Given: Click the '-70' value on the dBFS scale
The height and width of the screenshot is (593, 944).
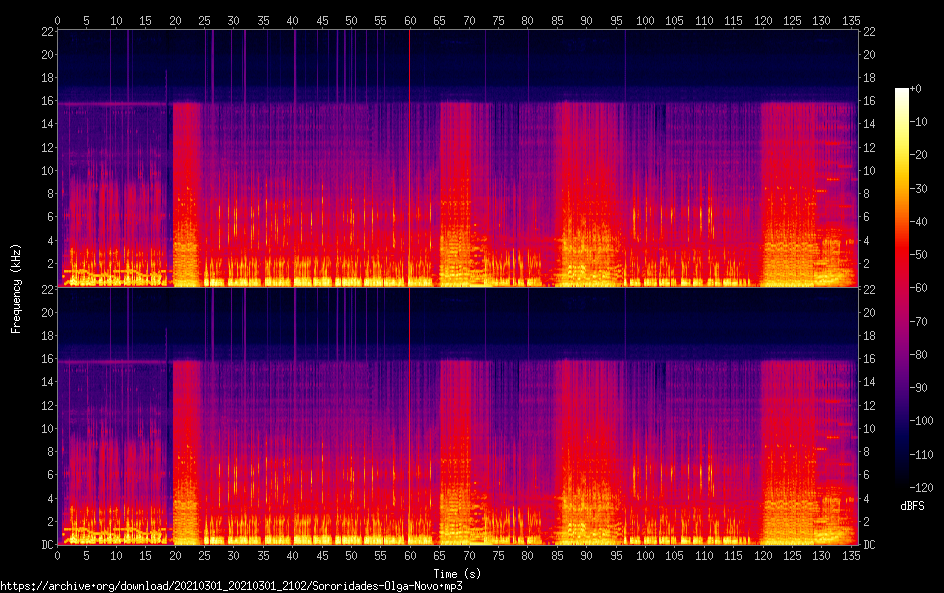Looking at the screenshot, I should [918, 321].
